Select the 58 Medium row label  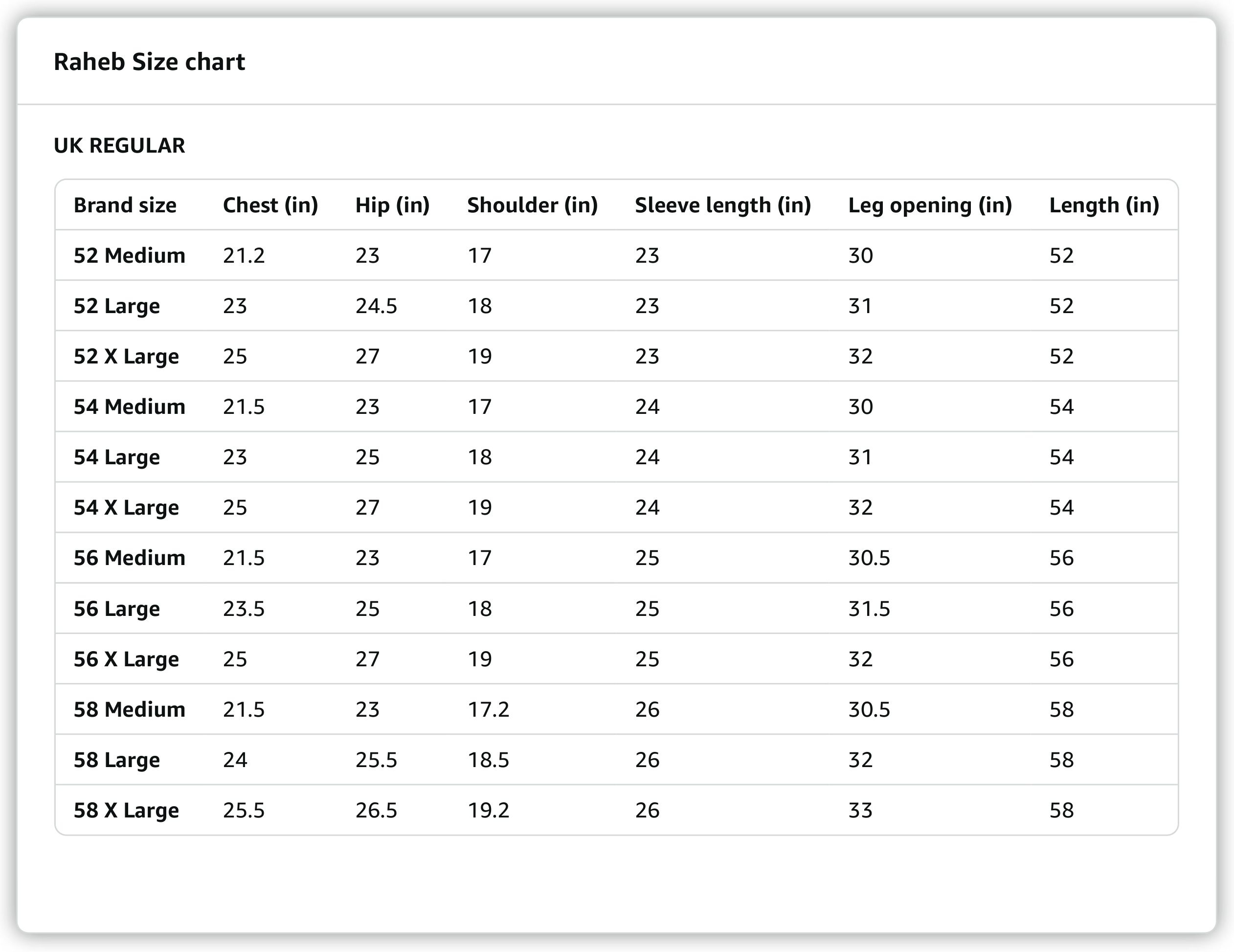(130, 709)
